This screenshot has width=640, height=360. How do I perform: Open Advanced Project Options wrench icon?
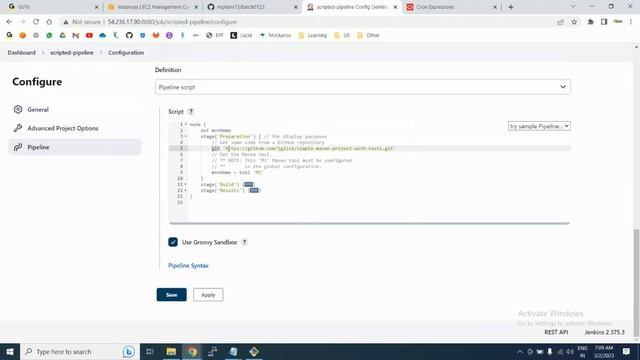coord(18,128)
